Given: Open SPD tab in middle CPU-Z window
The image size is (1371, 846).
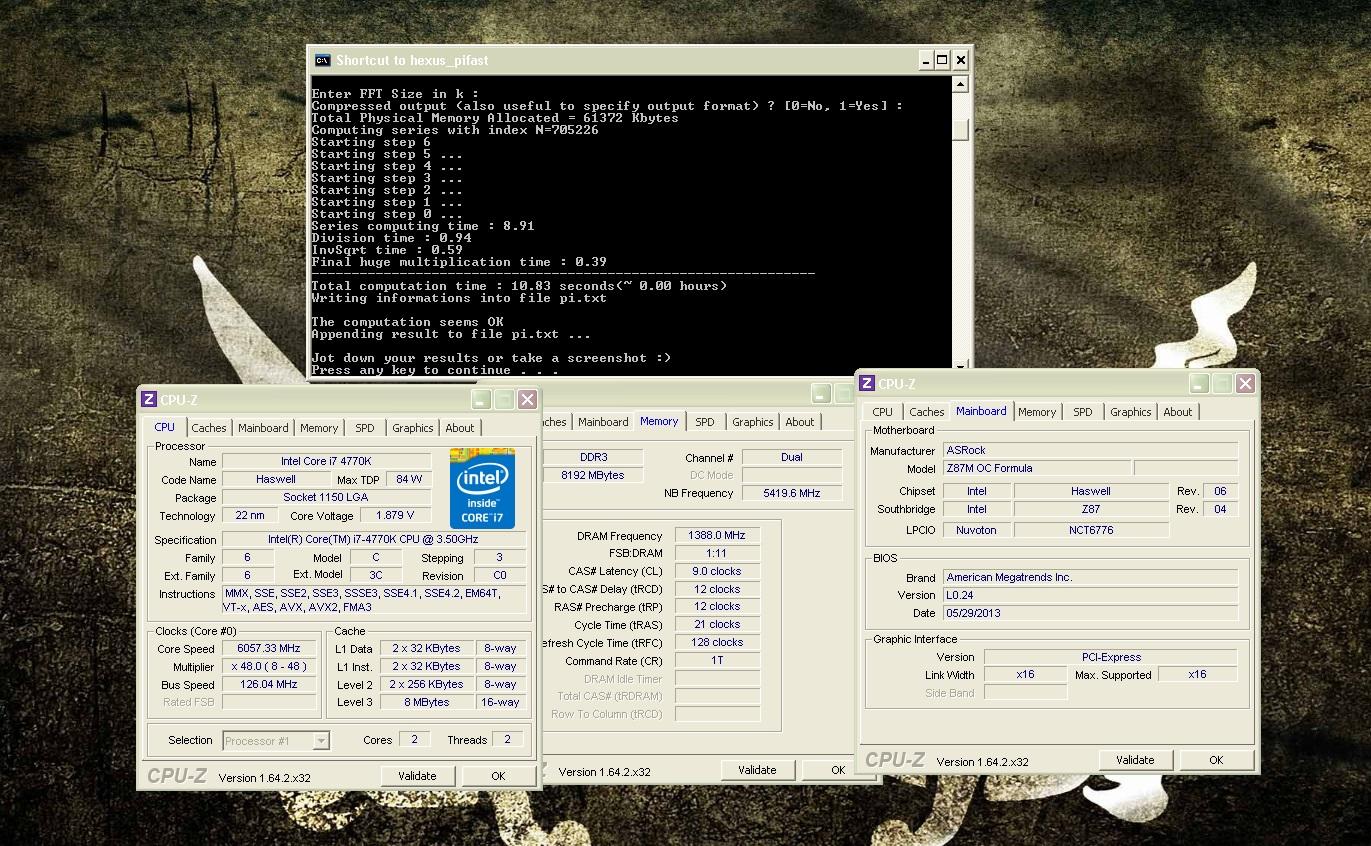Looking at the screenshot, I should pyautogui.click(x=705, y=422).
